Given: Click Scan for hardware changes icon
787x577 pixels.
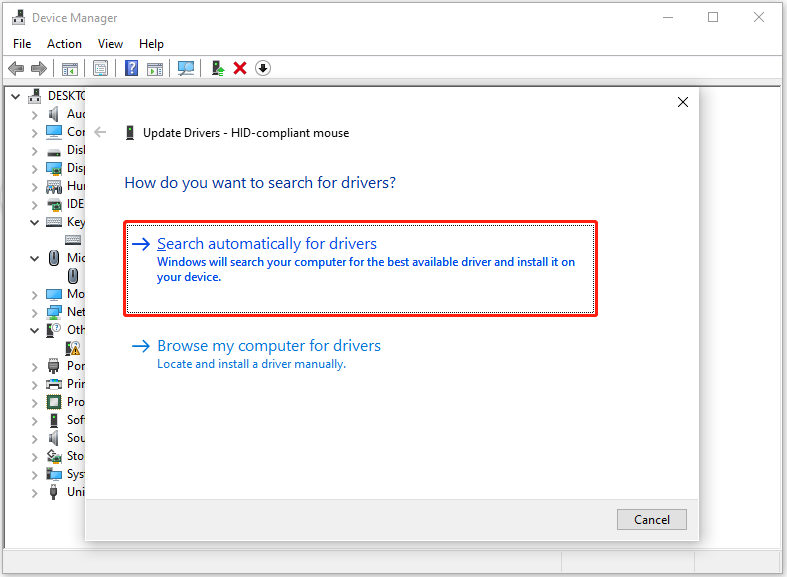Looking at the screenshot, I should pyautogui.click(x=186, y=68).
